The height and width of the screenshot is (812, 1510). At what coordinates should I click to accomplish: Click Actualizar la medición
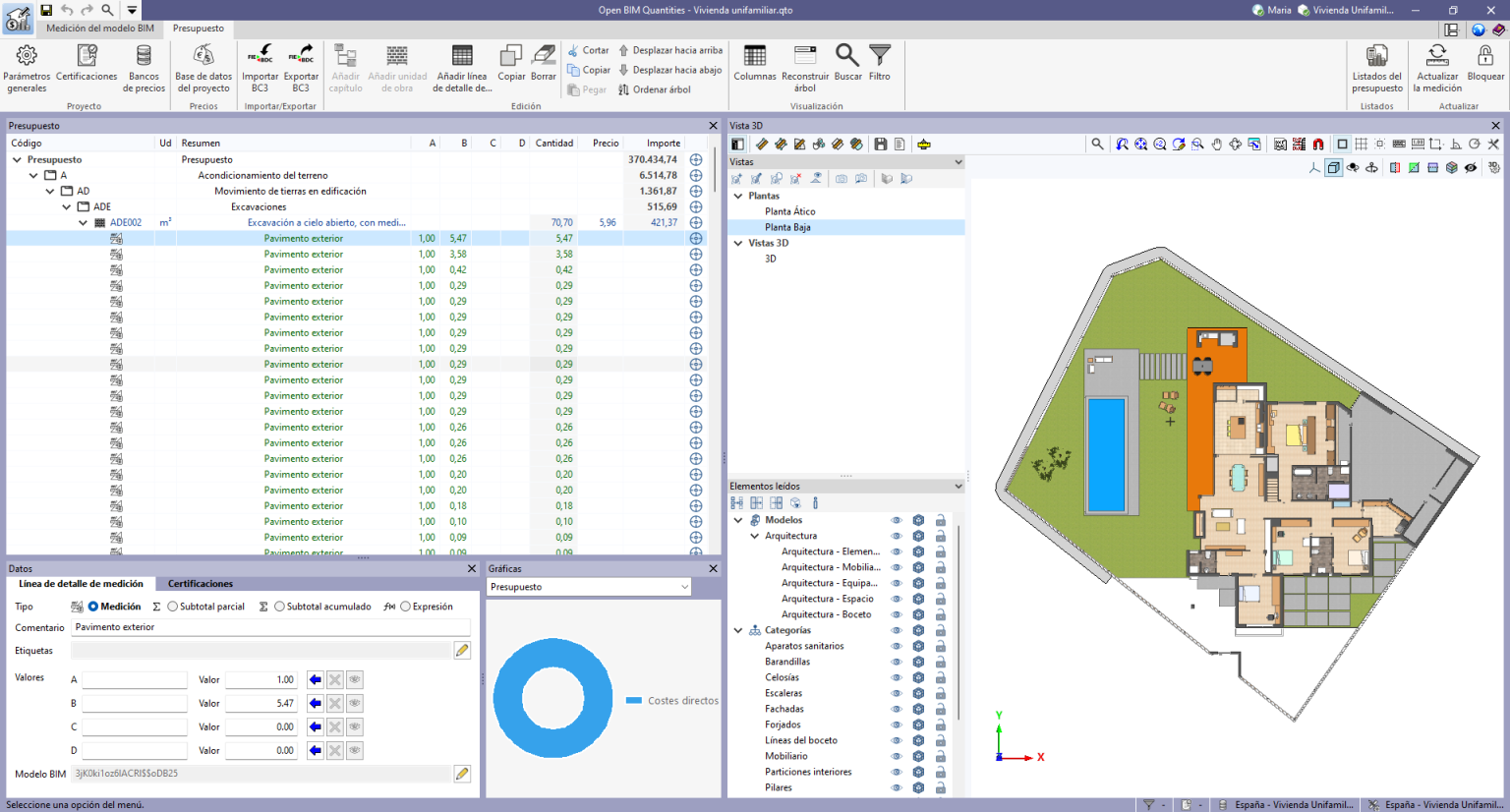tap(1437, 68)
